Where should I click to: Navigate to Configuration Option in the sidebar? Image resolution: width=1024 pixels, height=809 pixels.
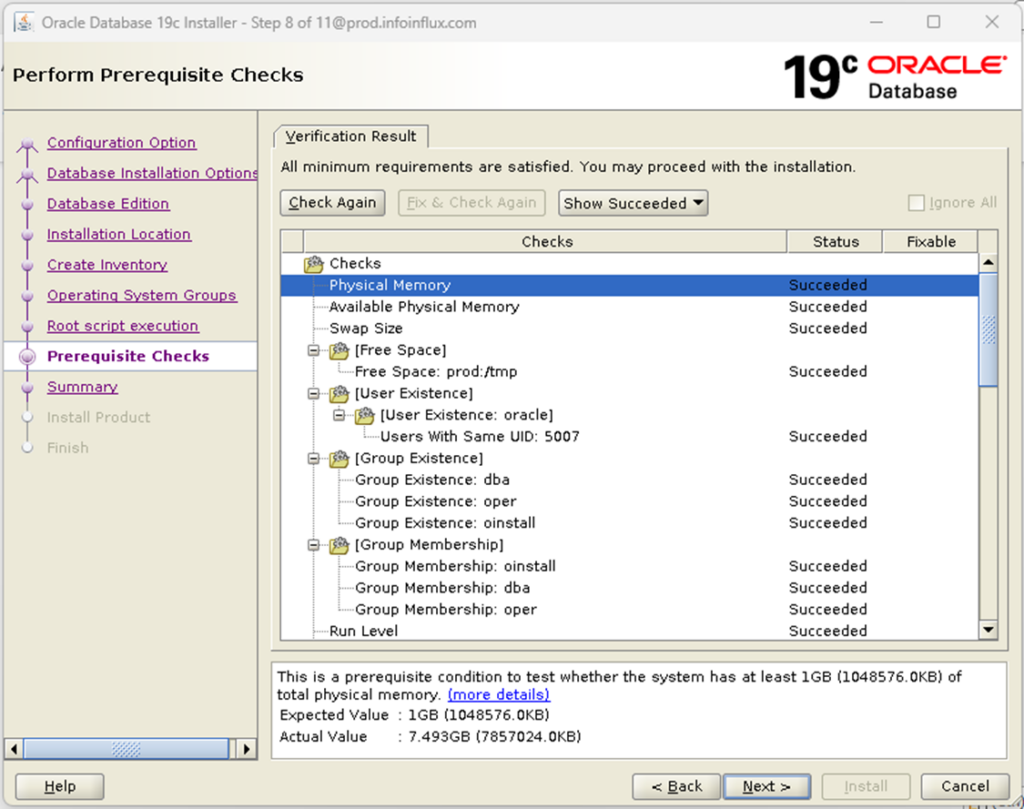(x=121, y=142)
